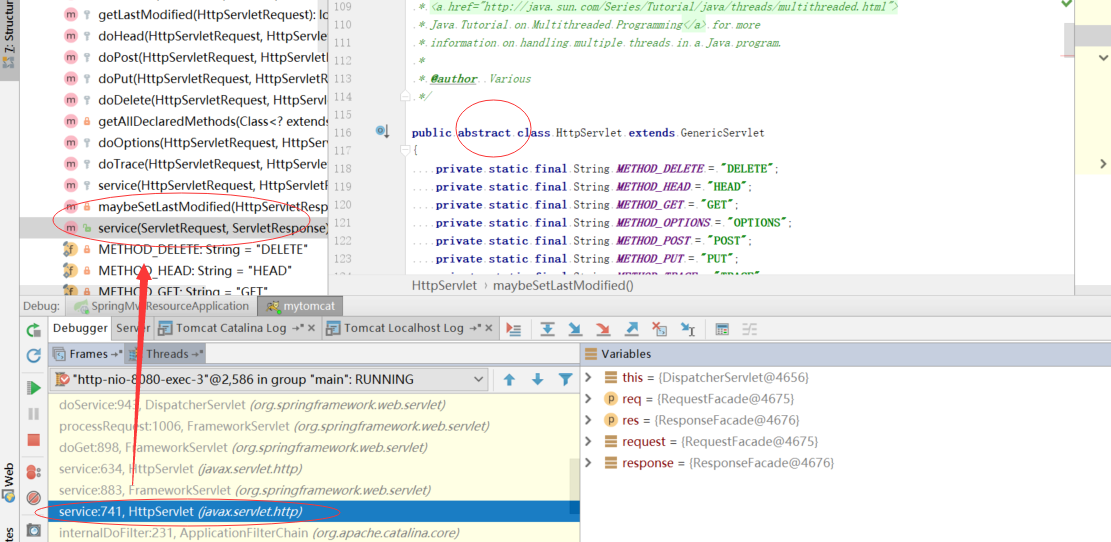Switch to the Server tab
Viewport: 1111px width, 542px height.
point(132,328)
